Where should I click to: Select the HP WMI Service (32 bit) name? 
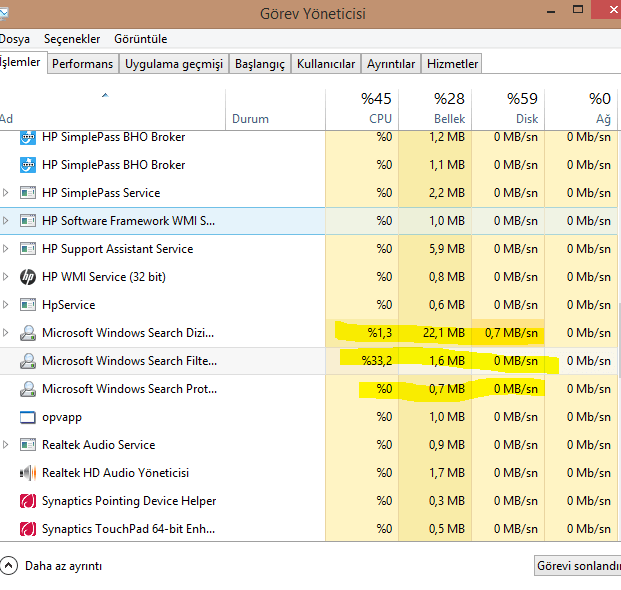104,277
